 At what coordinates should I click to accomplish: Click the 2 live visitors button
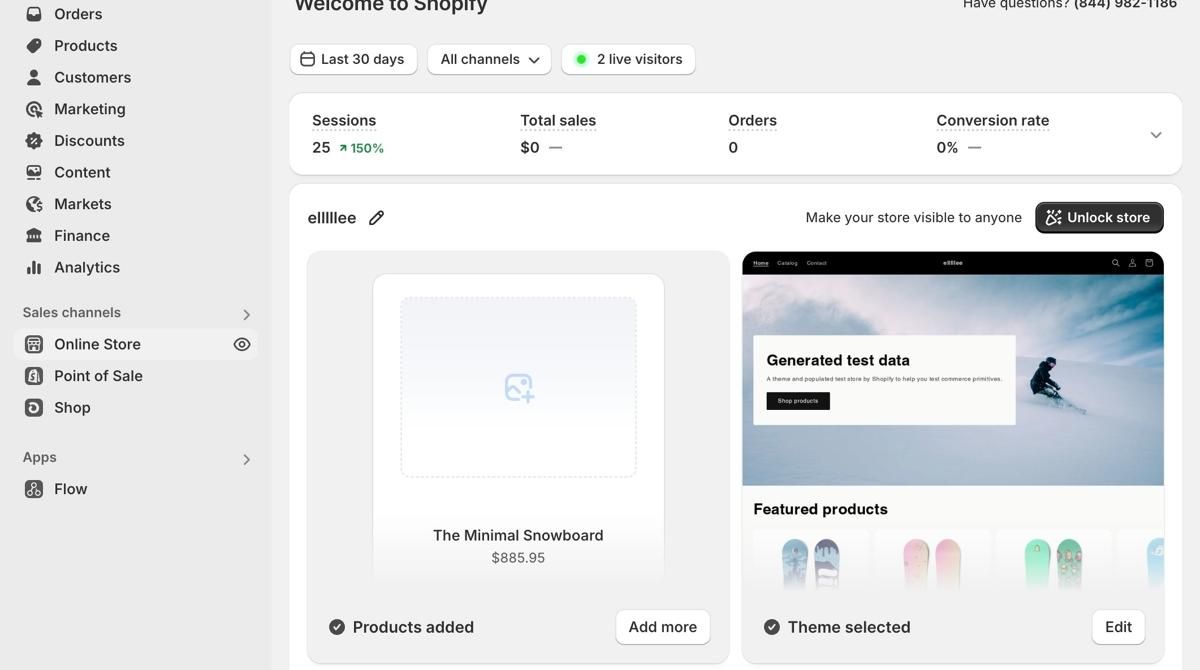coord(628,59)
